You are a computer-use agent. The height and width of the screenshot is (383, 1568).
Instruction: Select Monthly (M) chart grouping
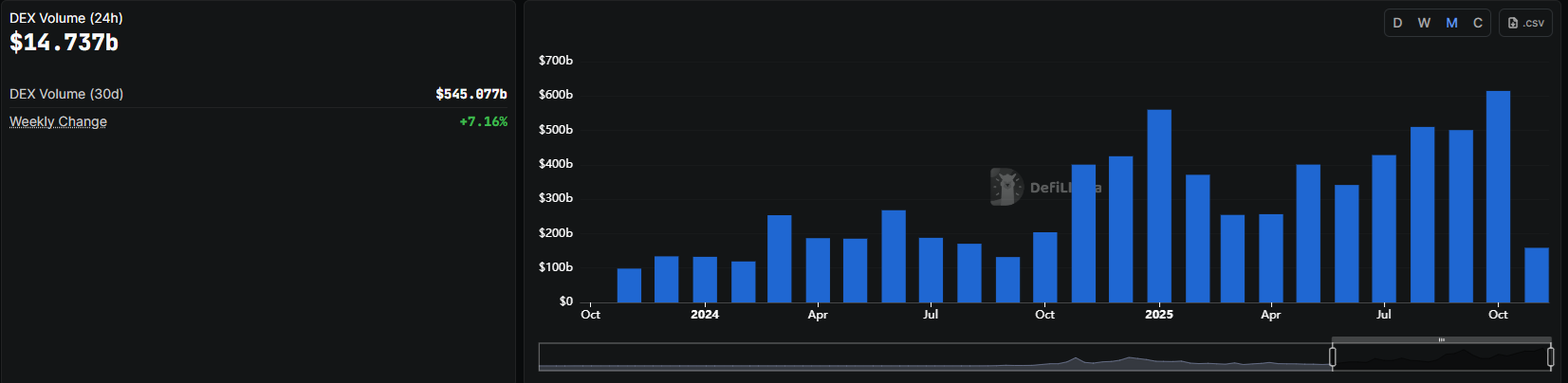pos(1451,23)
